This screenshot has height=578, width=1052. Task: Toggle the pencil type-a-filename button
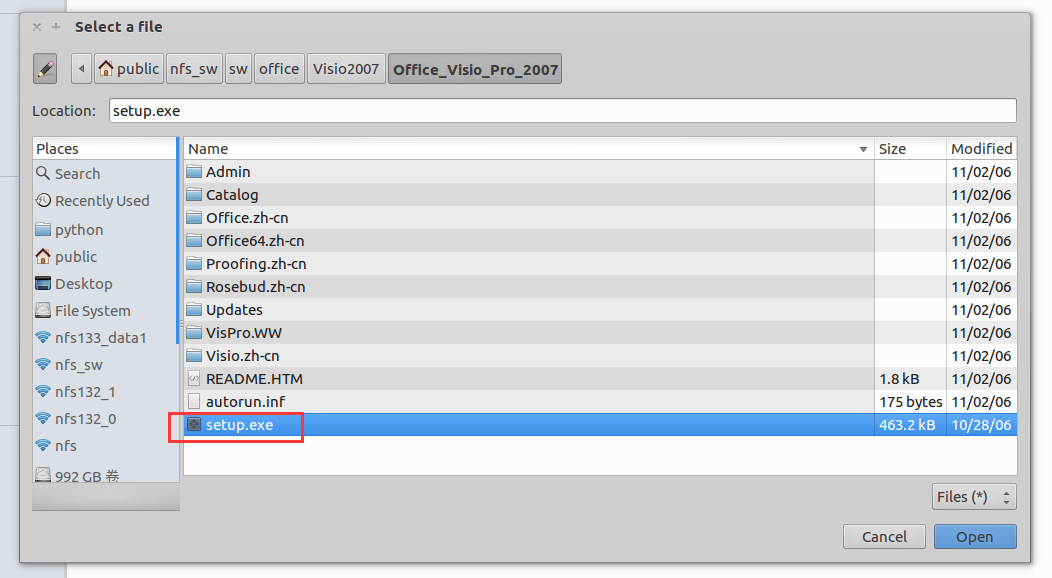pos(45,68)
